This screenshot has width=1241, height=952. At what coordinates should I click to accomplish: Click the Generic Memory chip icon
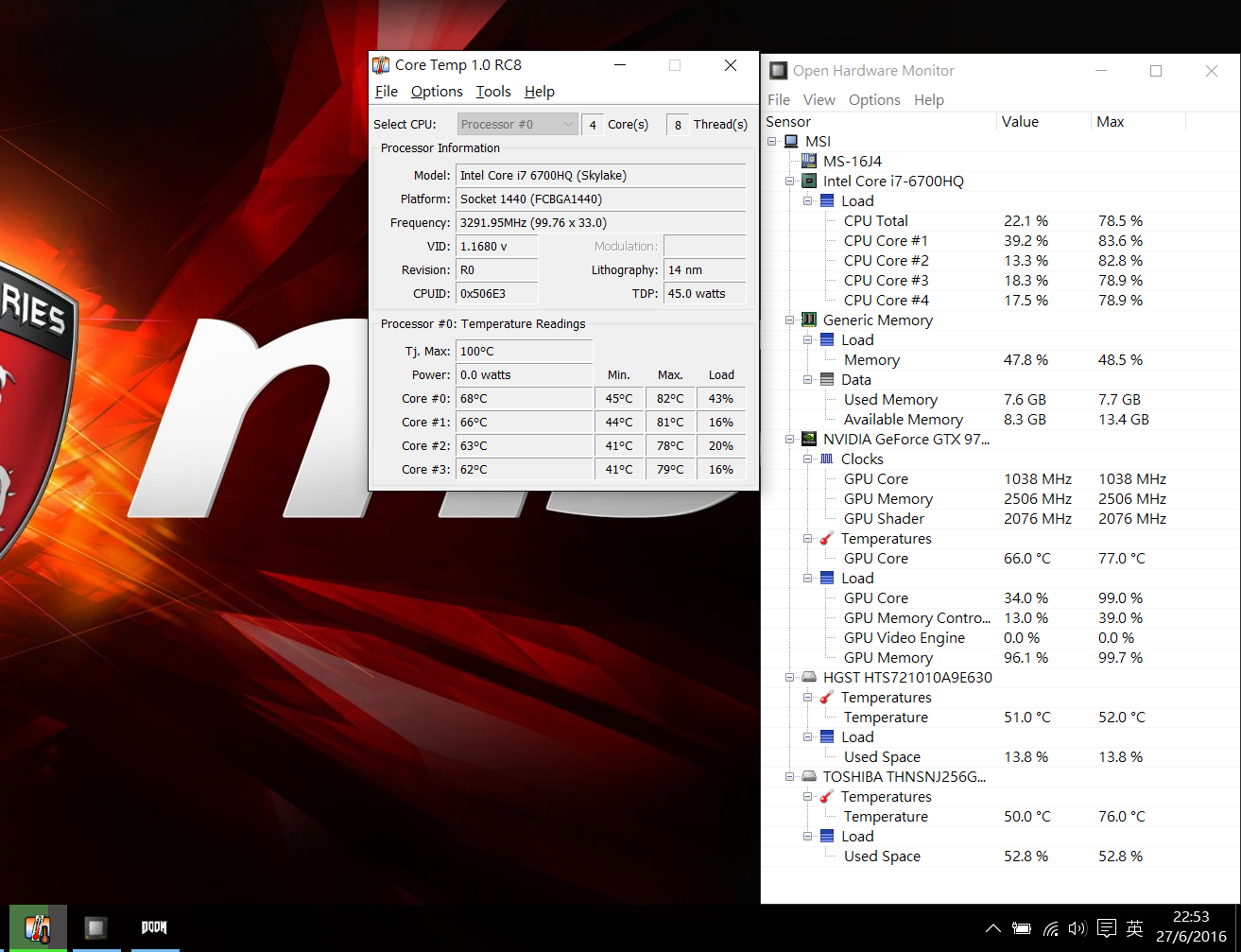coord(809,320)
